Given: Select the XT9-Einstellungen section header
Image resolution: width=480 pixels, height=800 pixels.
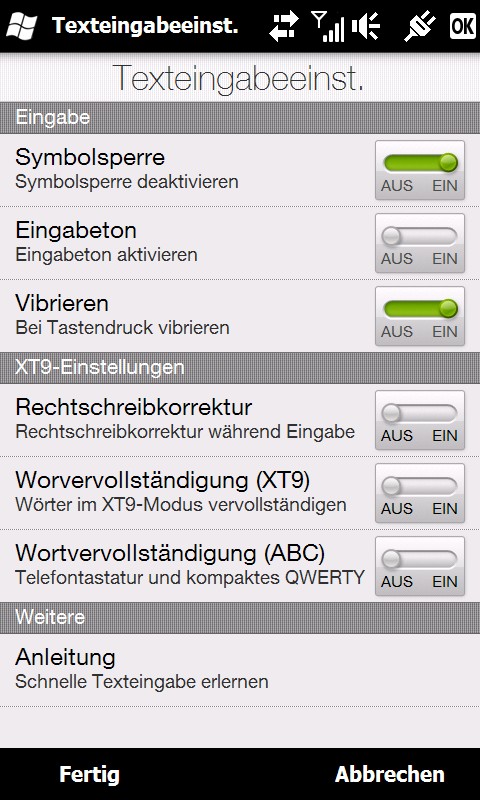Looking at the screenshot, I should (x=240, y=367).
